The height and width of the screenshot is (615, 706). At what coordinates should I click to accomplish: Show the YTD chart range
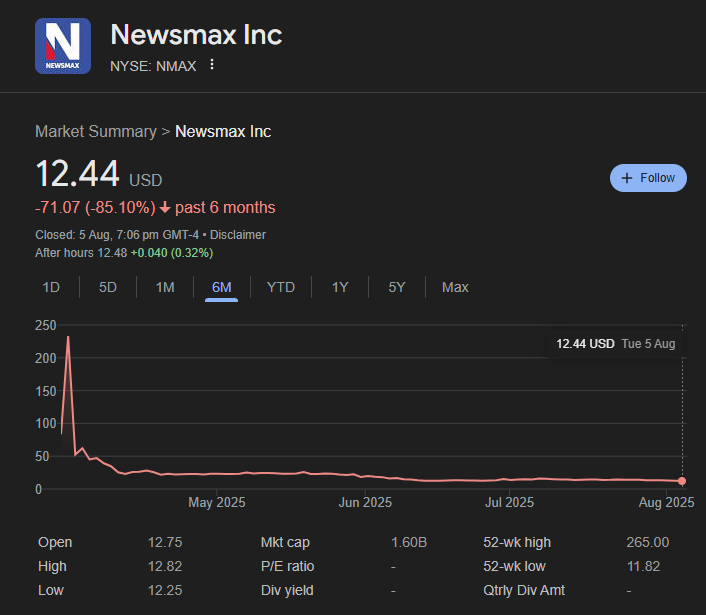point(281,287)
